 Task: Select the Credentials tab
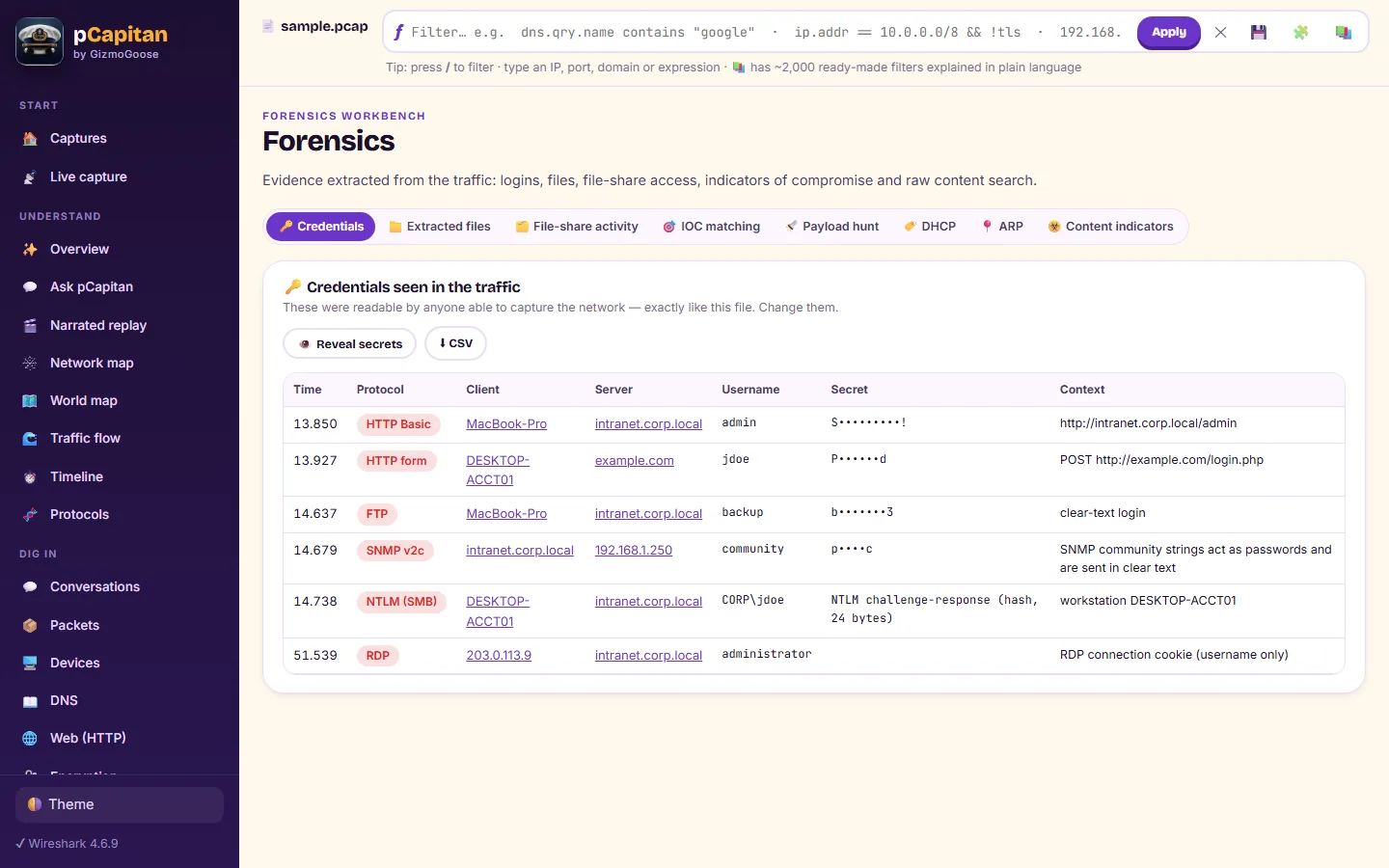321,227
